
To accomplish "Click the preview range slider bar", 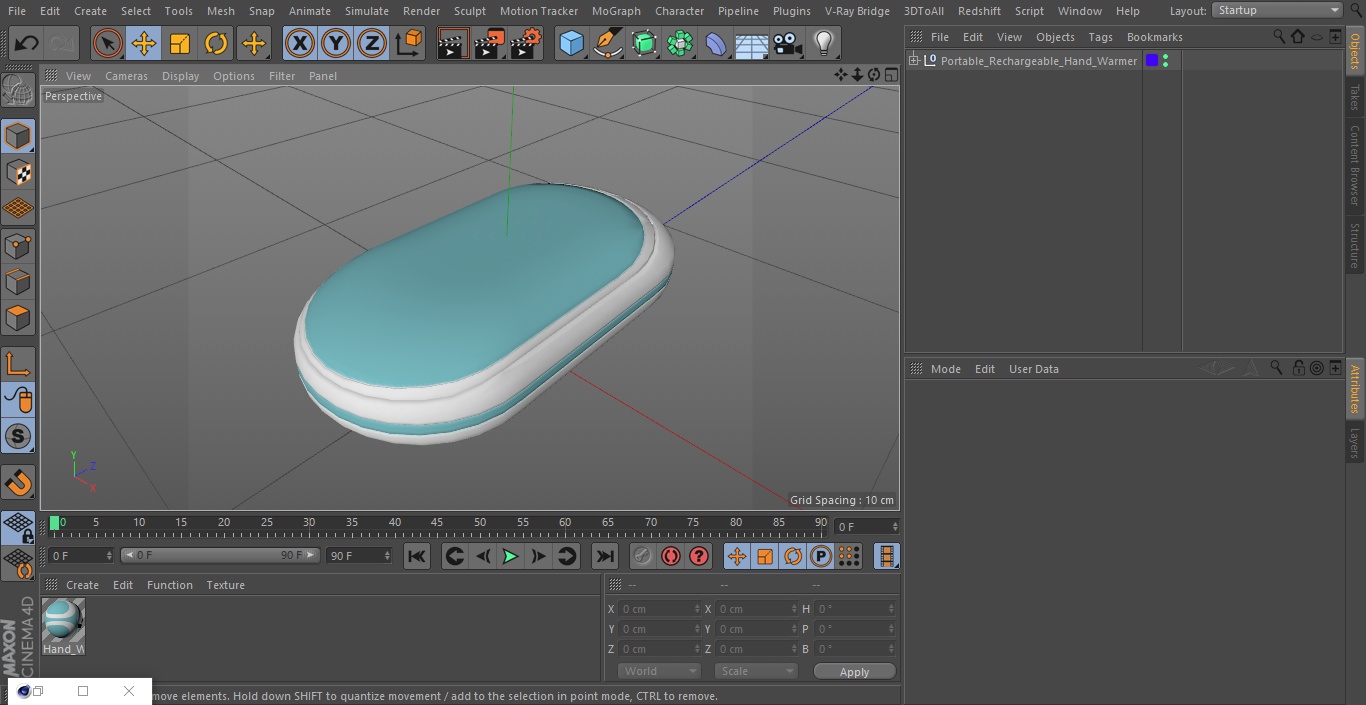I will [220, 555].
